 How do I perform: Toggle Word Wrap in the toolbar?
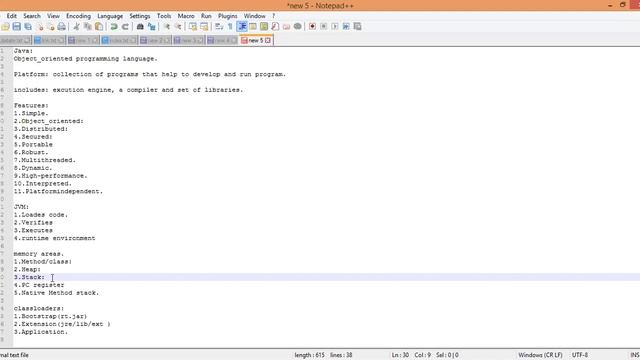pos(219,27)
